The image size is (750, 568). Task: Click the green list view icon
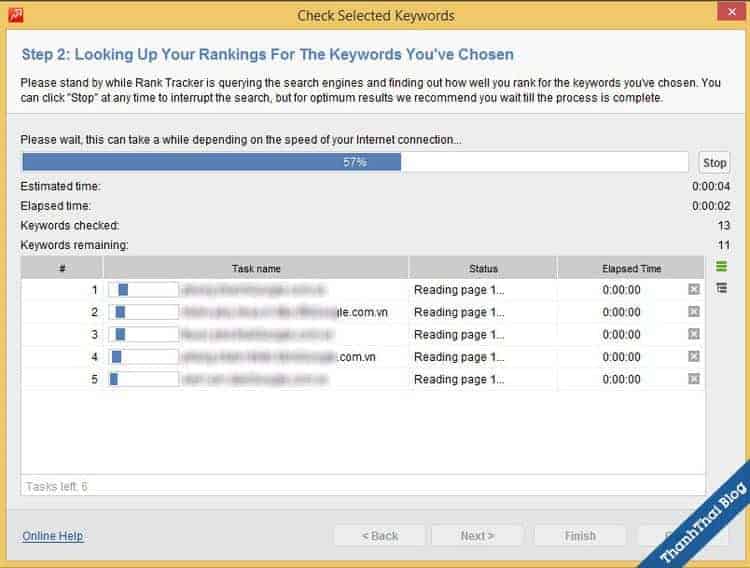click(x=721, y=267)
